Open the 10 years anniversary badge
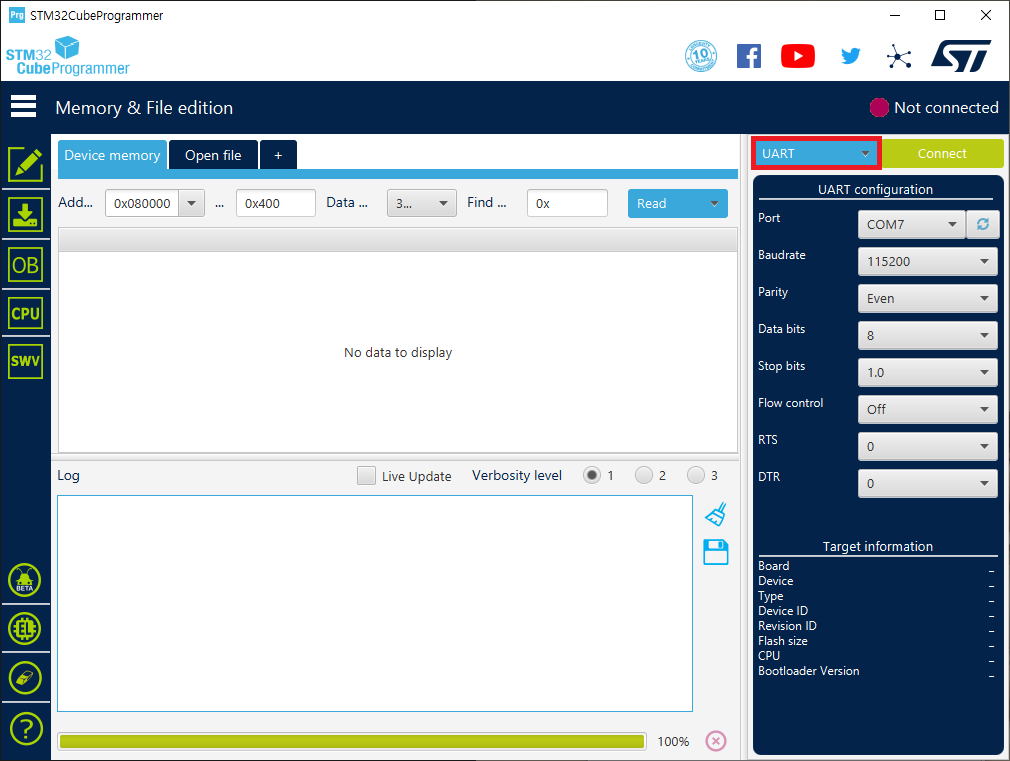The height and width of the screenshot is (761, 1010). click(x=700, y=56)
